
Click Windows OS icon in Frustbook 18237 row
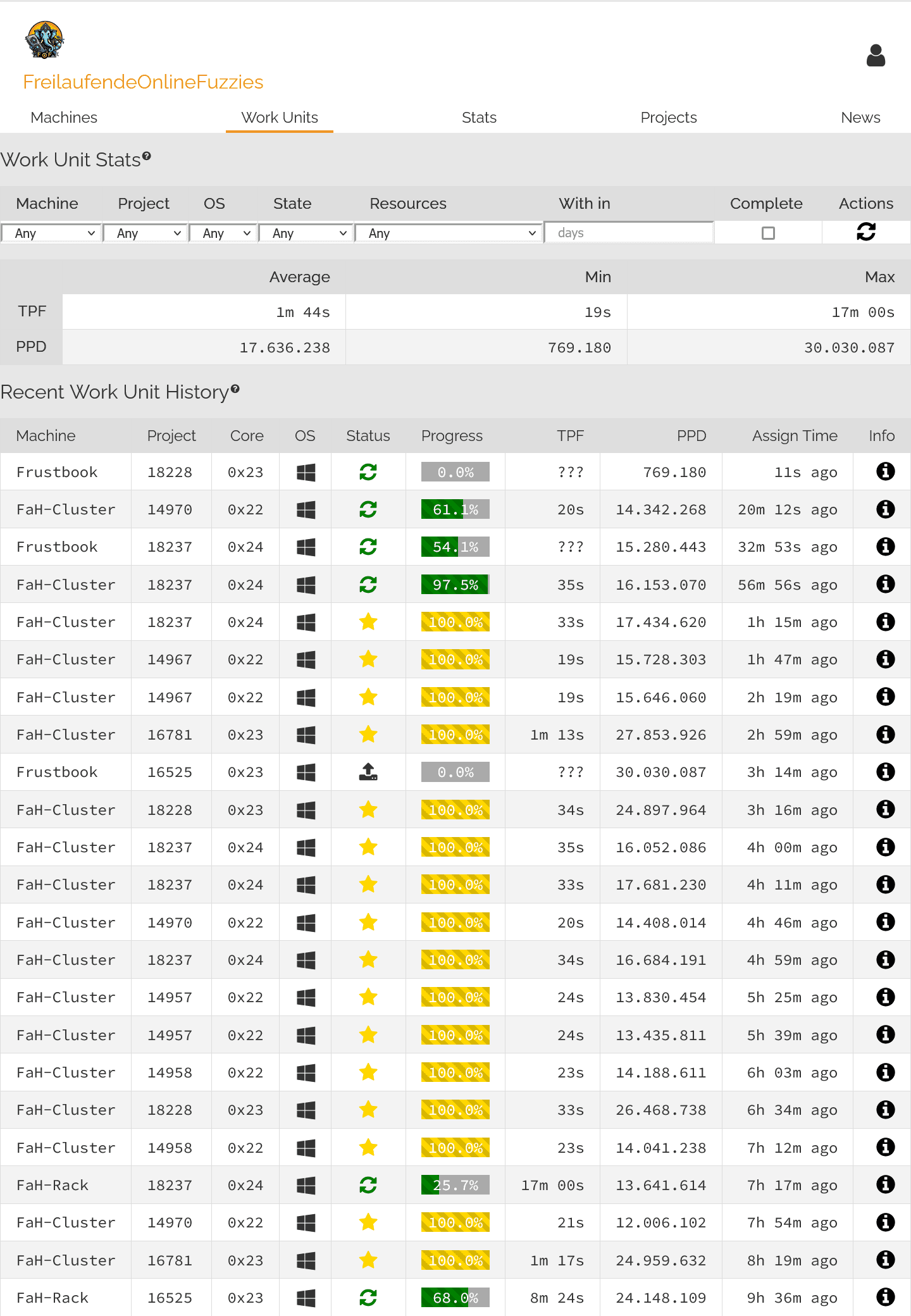(306, 547)
